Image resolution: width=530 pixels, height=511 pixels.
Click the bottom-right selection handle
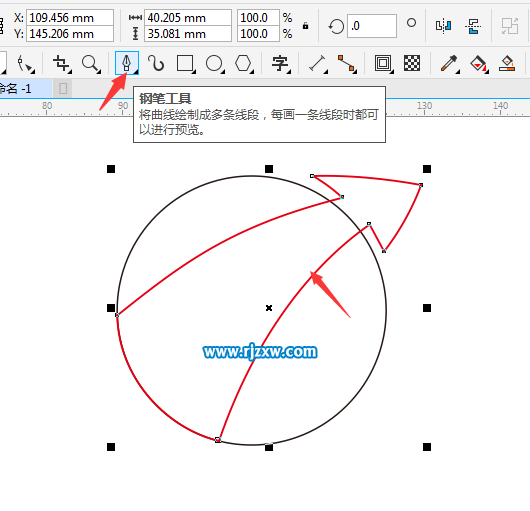[427, 447]
